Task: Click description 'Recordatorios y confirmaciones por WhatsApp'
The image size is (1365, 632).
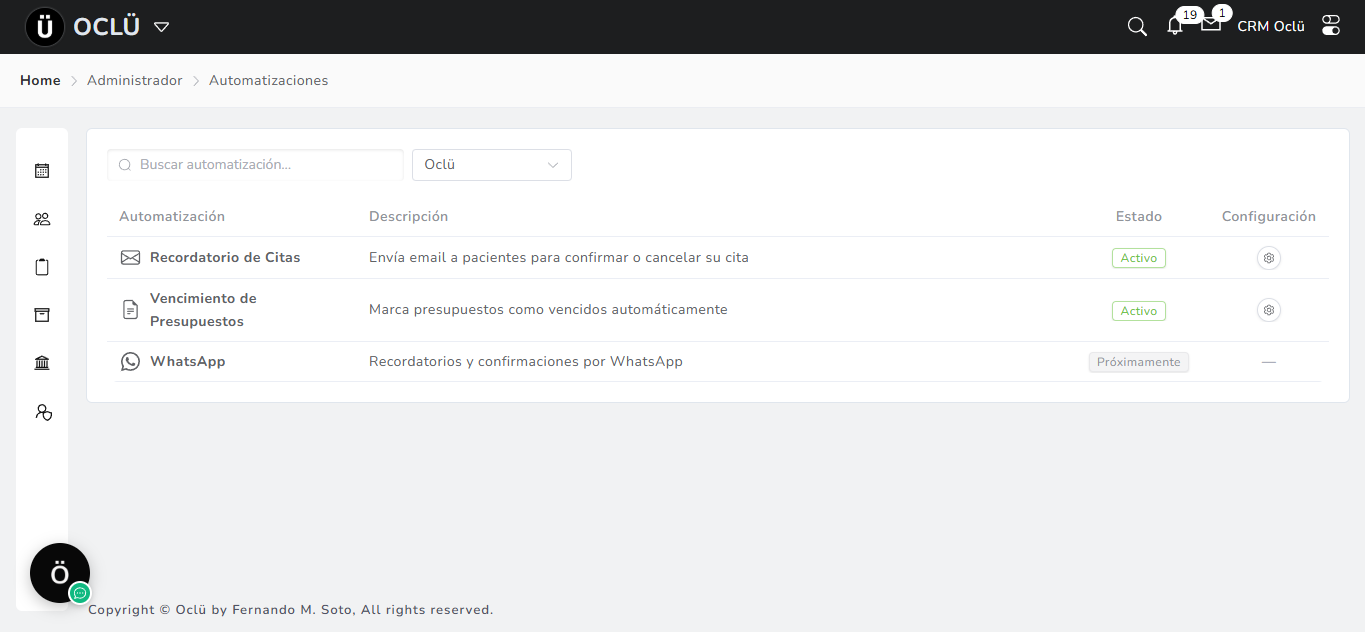Action: click(526, 362)
